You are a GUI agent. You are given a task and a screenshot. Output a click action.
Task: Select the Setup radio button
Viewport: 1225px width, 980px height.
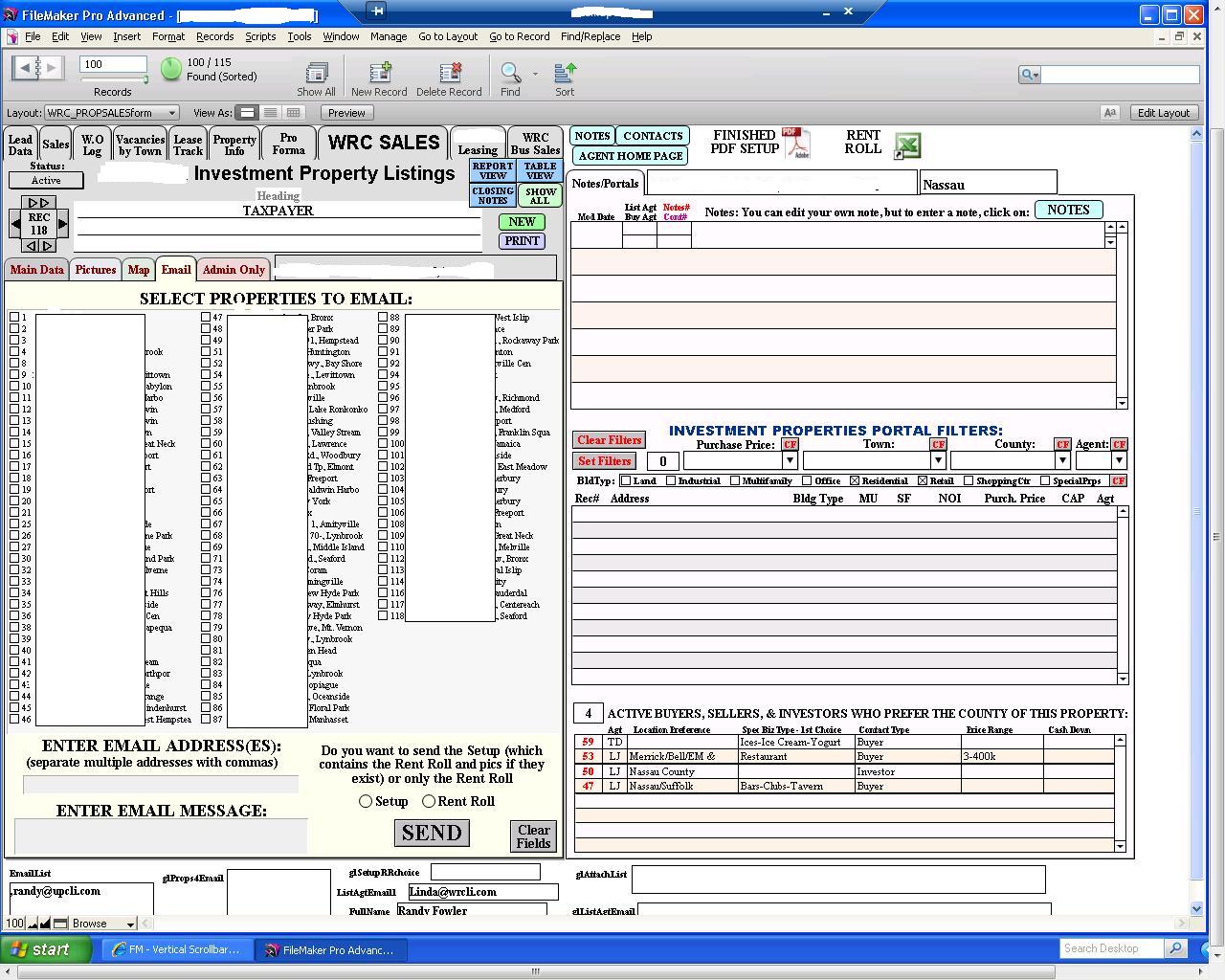coord(366,801)
